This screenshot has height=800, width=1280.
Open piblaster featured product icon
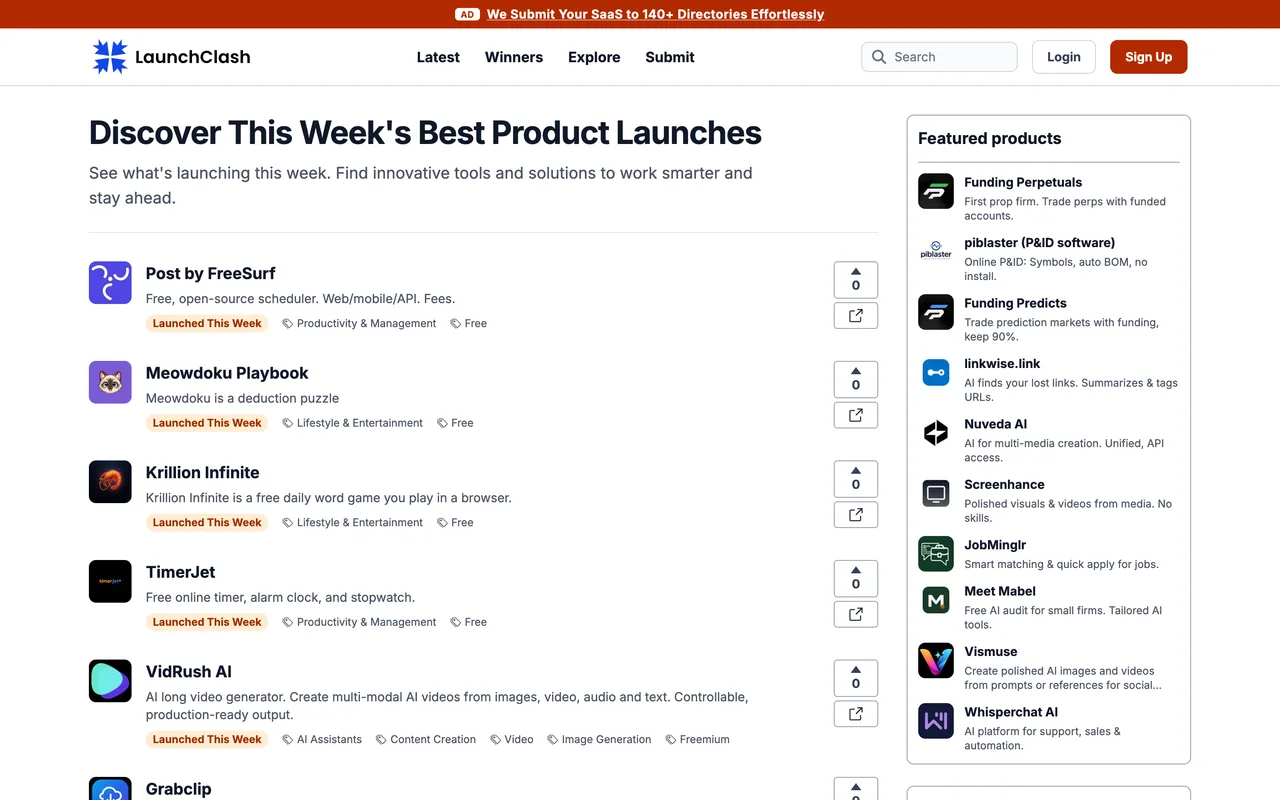pyautogui.click(x=936, y=251)
